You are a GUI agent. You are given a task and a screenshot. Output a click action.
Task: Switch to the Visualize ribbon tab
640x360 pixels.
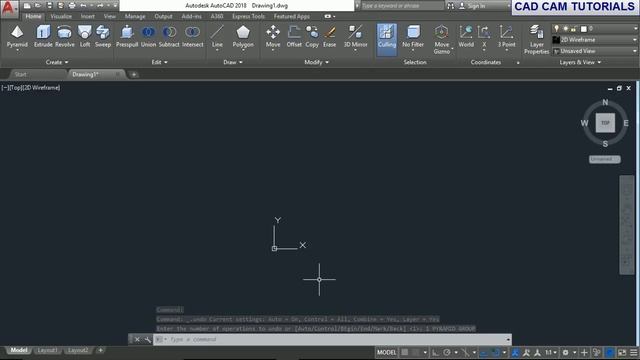[61, 16]
